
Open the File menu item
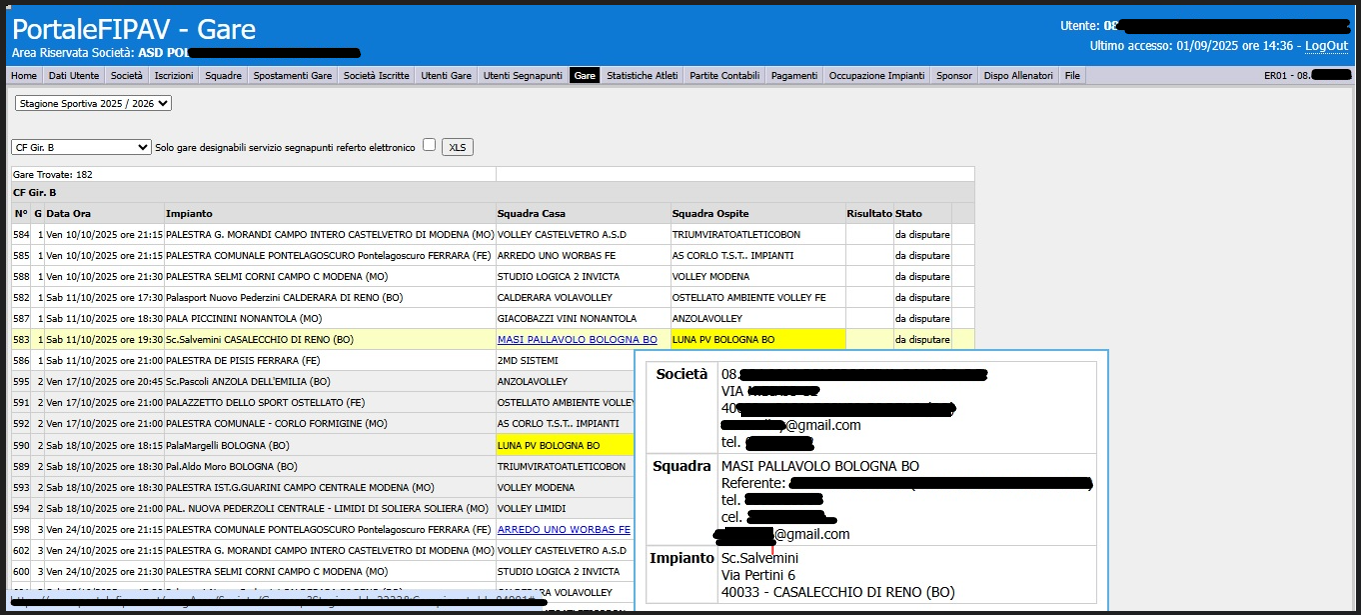[x=1072, y=75]
